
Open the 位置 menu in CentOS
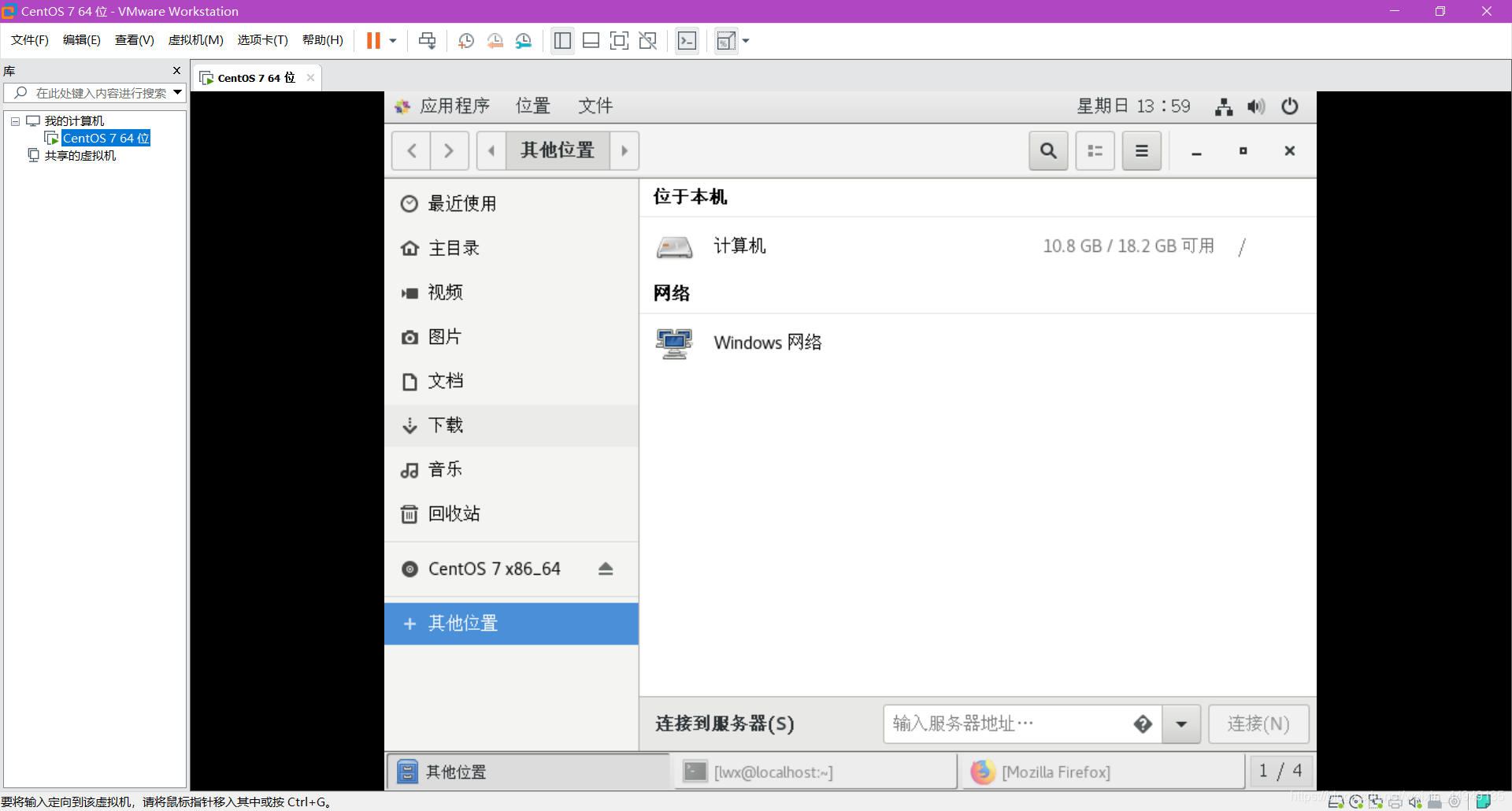point(533,106)
